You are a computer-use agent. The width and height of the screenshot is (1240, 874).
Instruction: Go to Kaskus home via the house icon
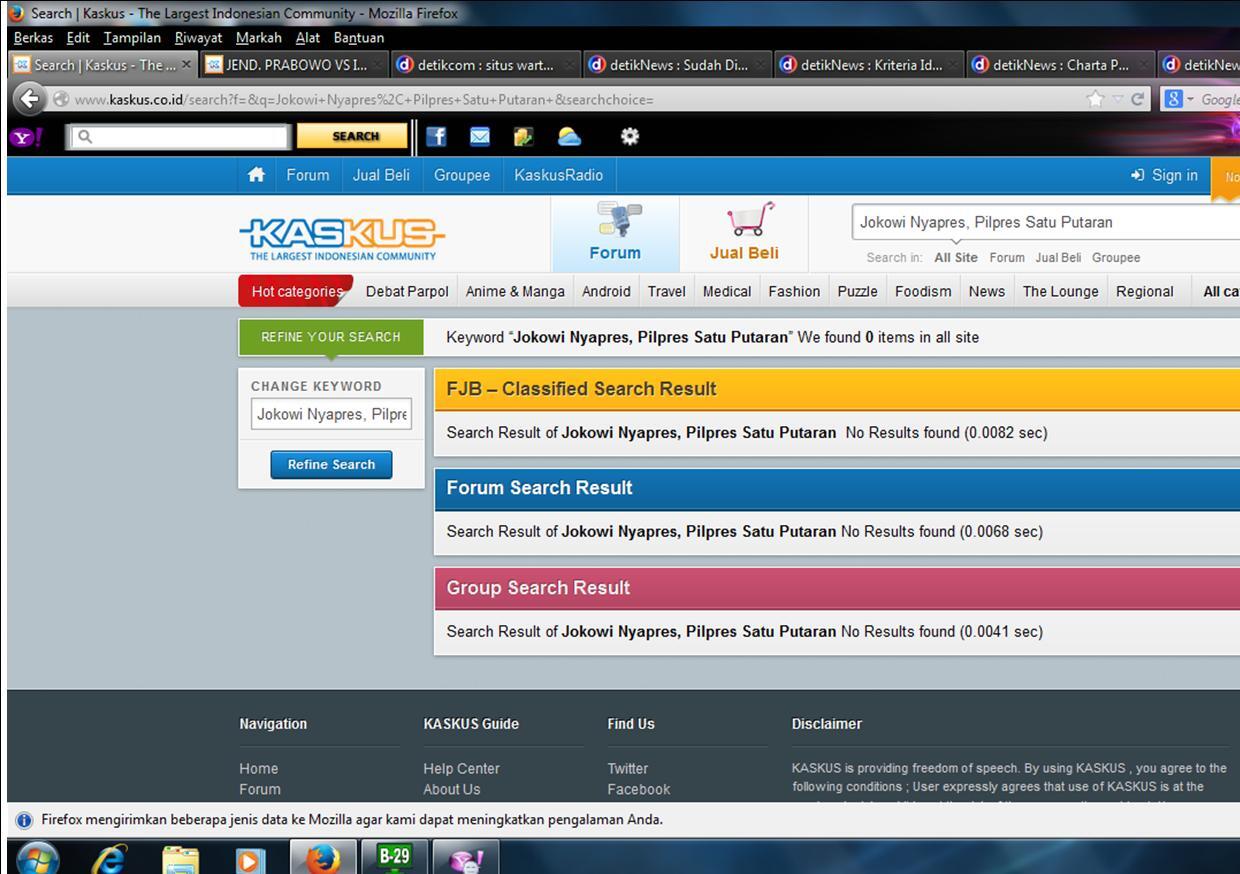tap(256, 175)
